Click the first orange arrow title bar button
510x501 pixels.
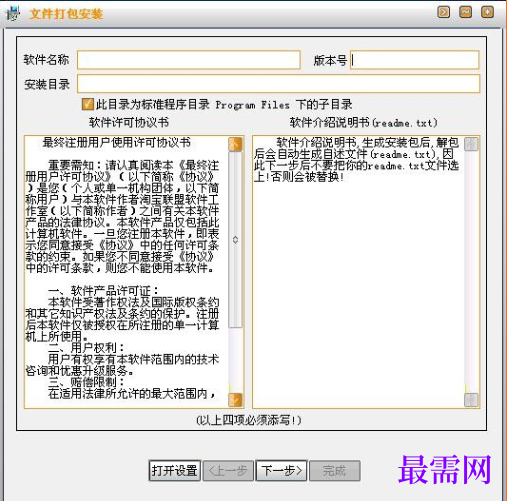(443, 12)
